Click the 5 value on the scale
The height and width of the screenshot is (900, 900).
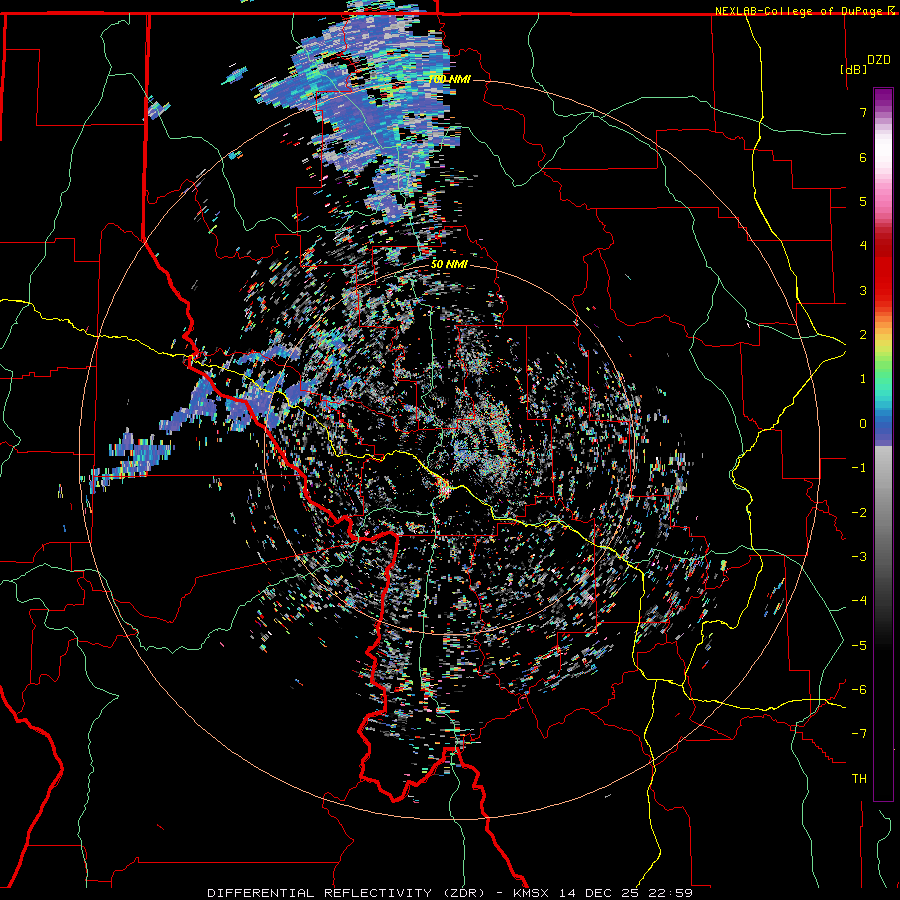pos(863,201)
